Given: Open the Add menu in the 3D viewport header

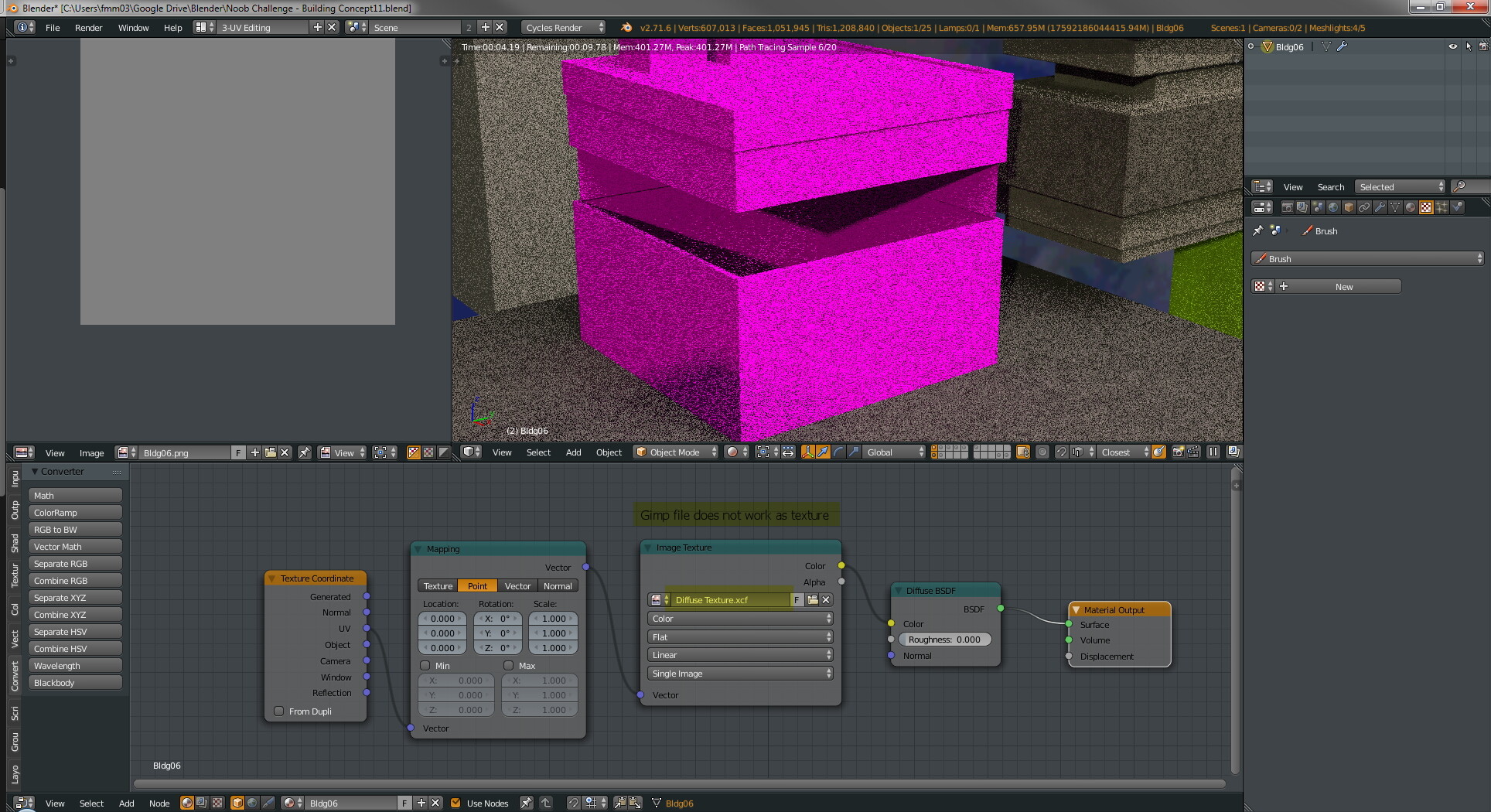Looking at the screenshot, I should 572,452.
